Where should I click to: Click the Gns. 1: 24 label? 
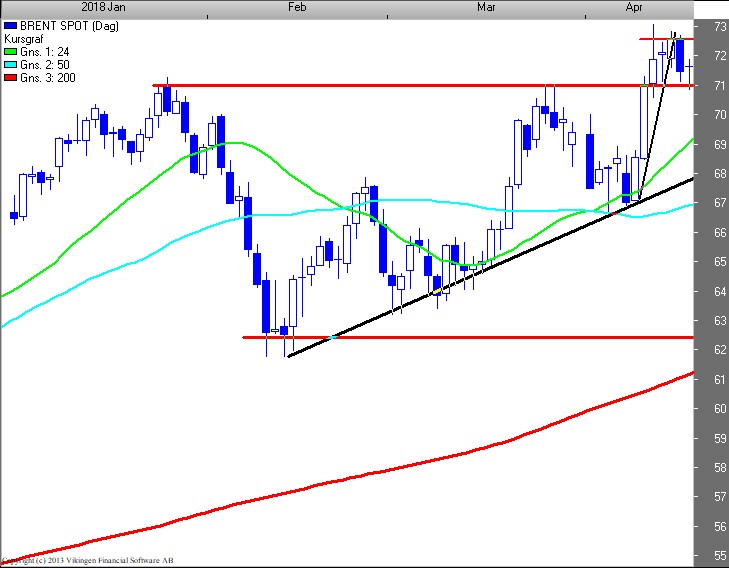pos(45,52)
